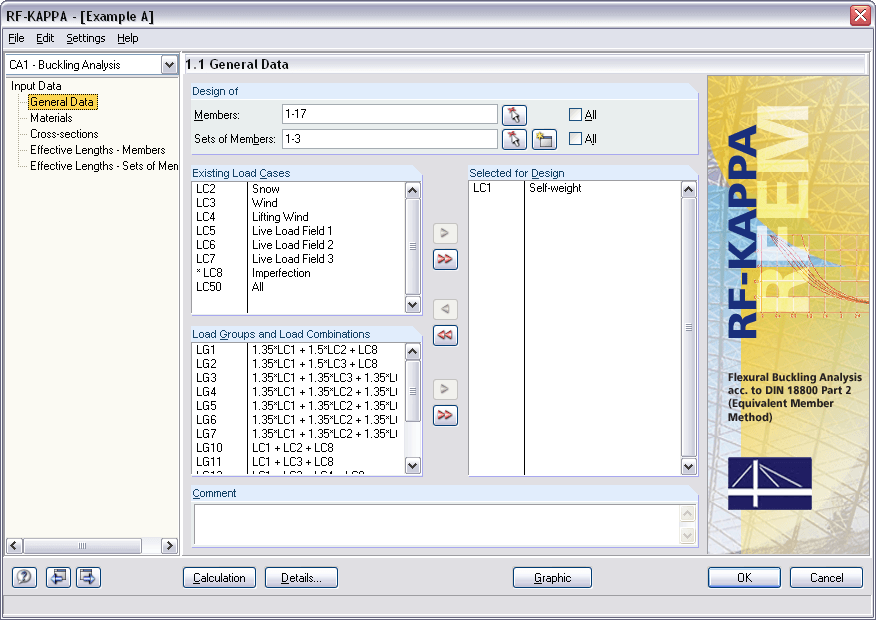Open the CA1 - Buckling Analysis dropdown
Image resolution: width=876 pixels, height=620 pixels.
[169, 65]
